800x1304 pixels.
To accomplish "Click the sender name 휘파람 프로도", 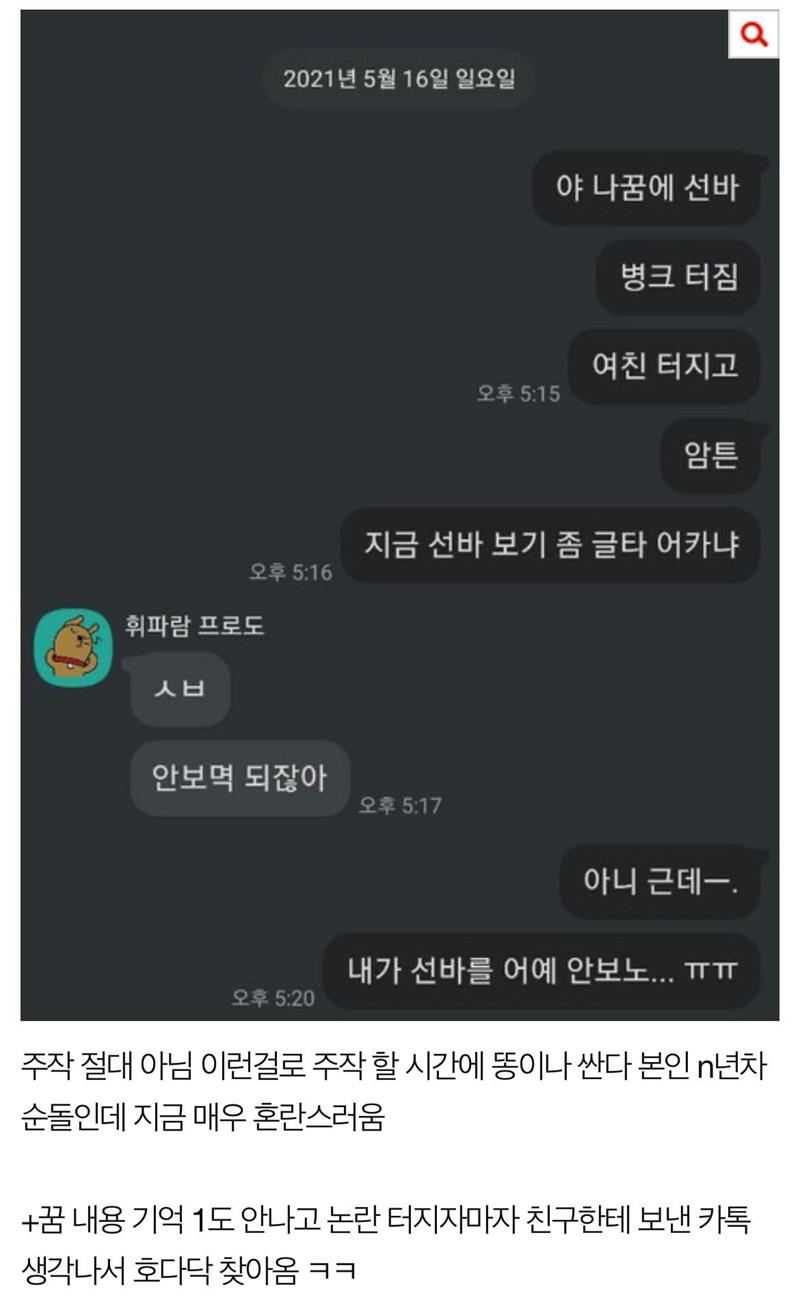I will click(x=193, y=628).
